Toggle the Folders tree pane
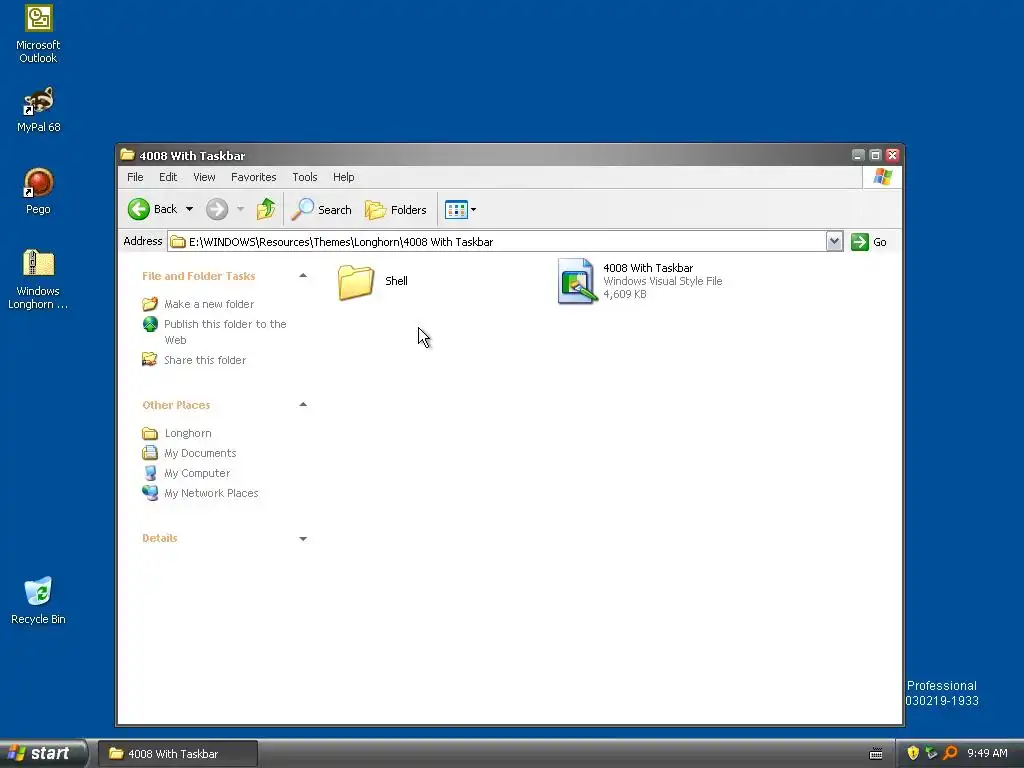Viewport: 1024px width, 768px height. coord(396,209)
